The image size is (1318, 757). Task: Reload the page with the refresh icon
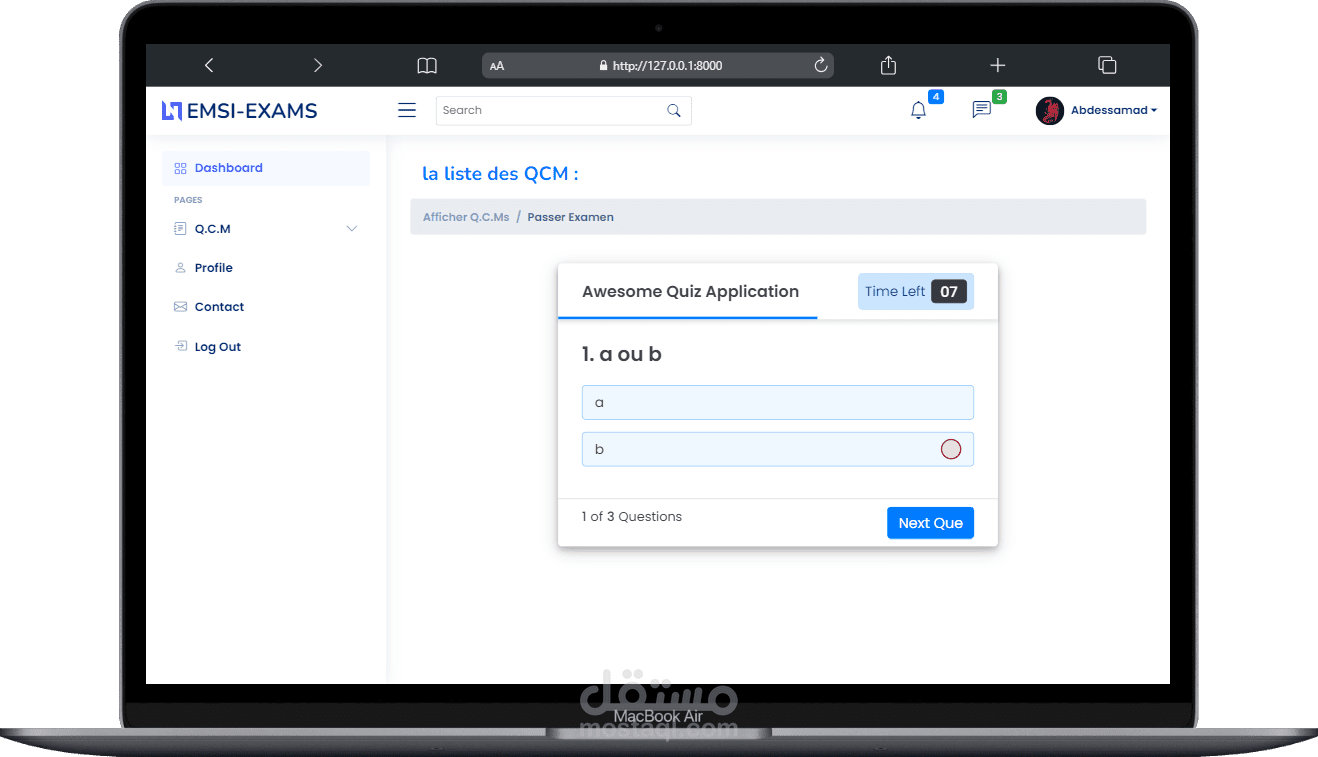pos(821,65)
